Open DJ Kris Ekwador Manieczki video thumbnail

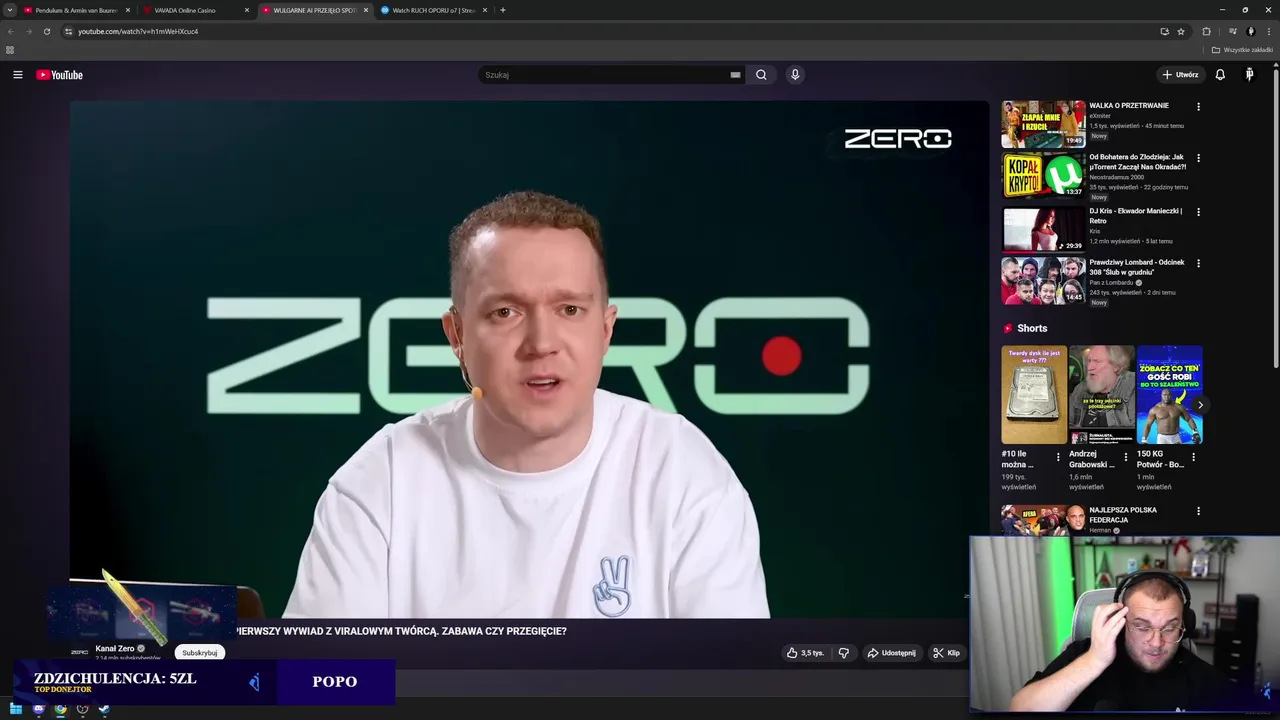(x=1043, y=229)
